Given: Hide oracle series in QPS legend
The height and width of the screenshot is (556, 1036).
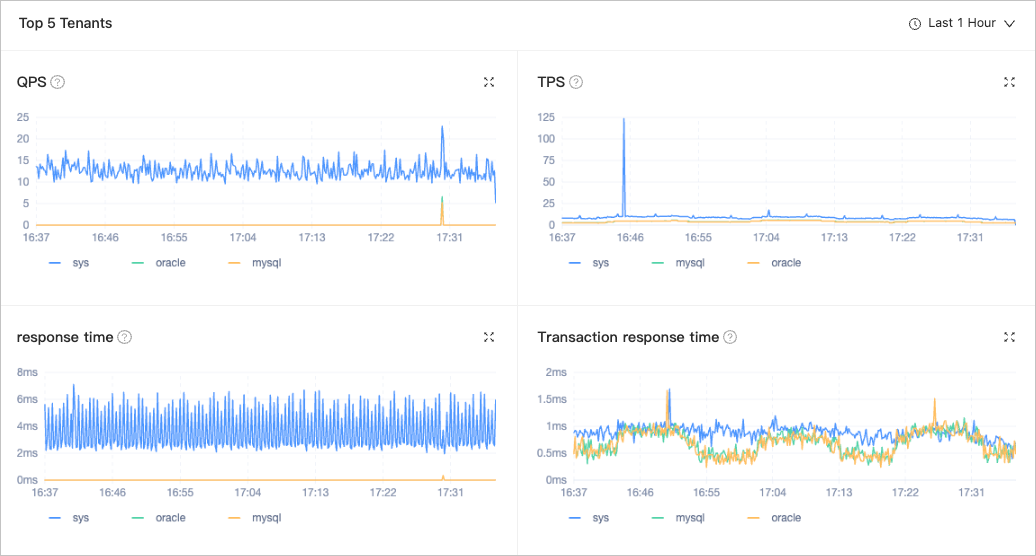Looking at the screenshot, I should [170, 263].
